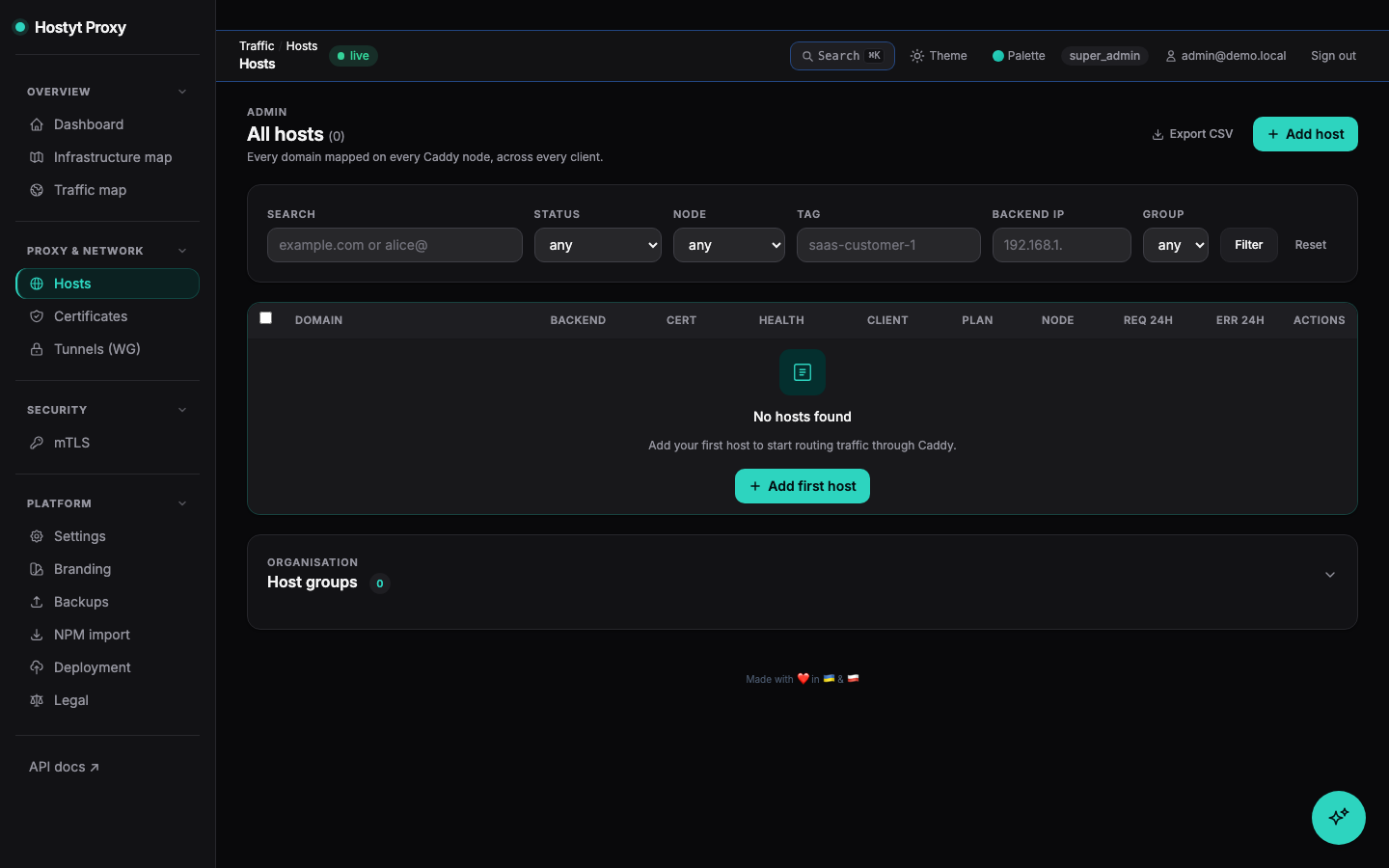The width and height of the screenshot is (1389, 868).
Task: Collapse the Overview sidebar section
Action: pyautogui.click(x=182, y=92)
